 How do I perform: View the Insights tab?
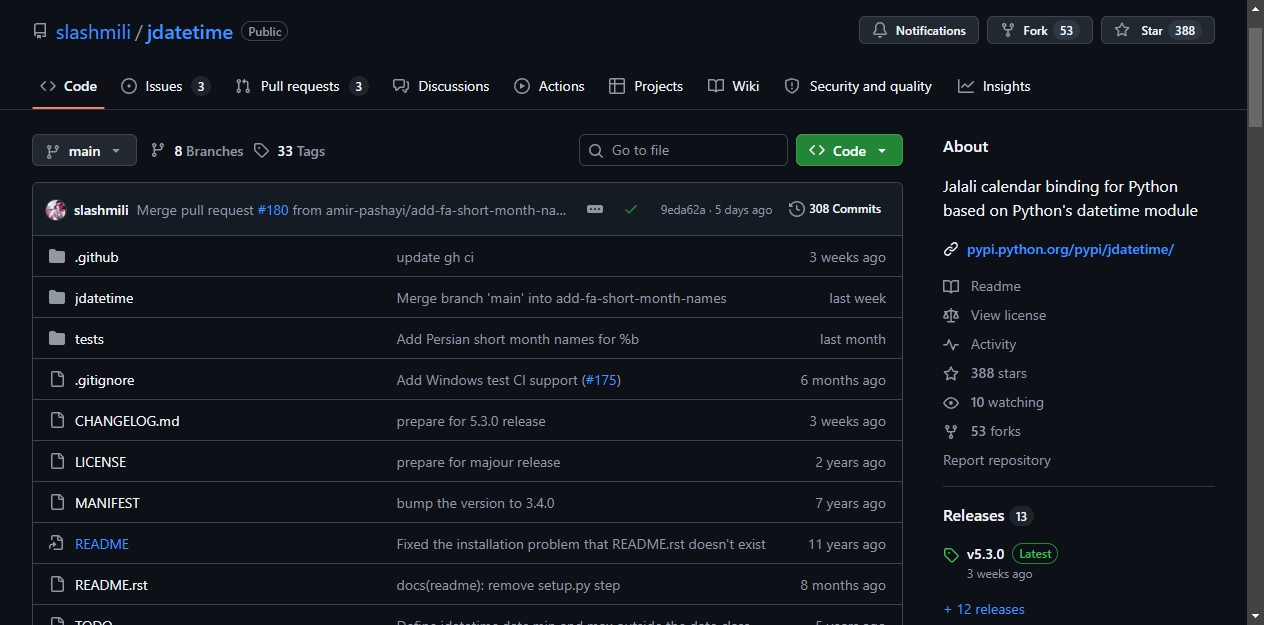(x=994, y=86)
